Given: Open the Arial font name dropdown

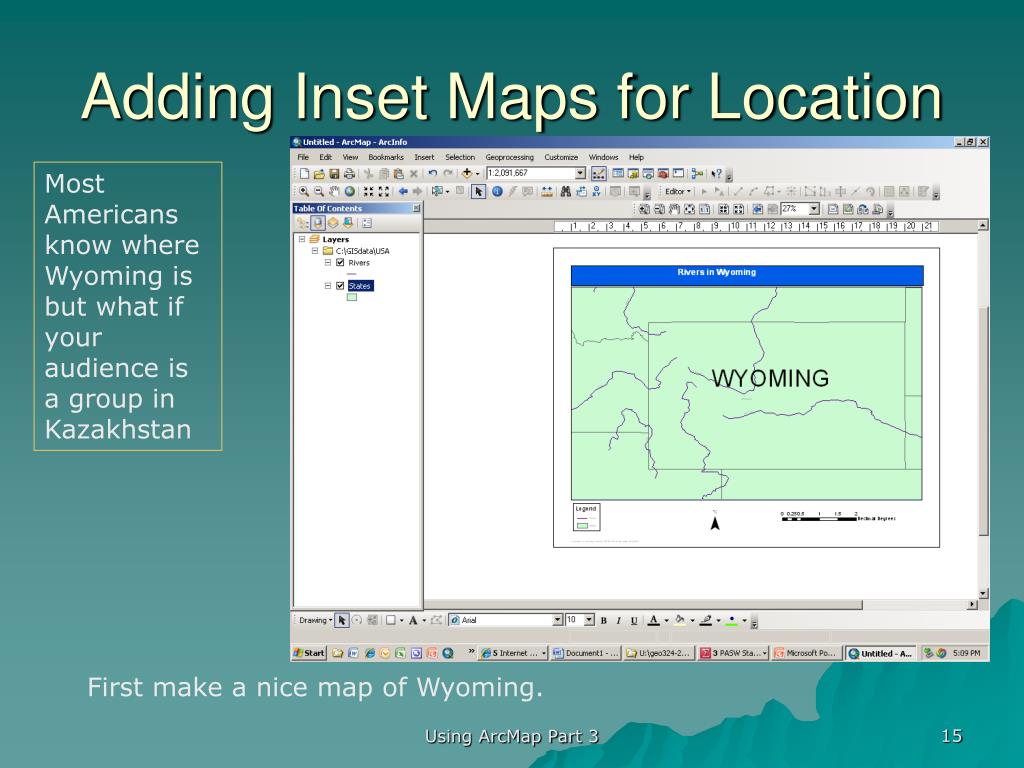Looking at the screenshot, I should tap(558, 620).
